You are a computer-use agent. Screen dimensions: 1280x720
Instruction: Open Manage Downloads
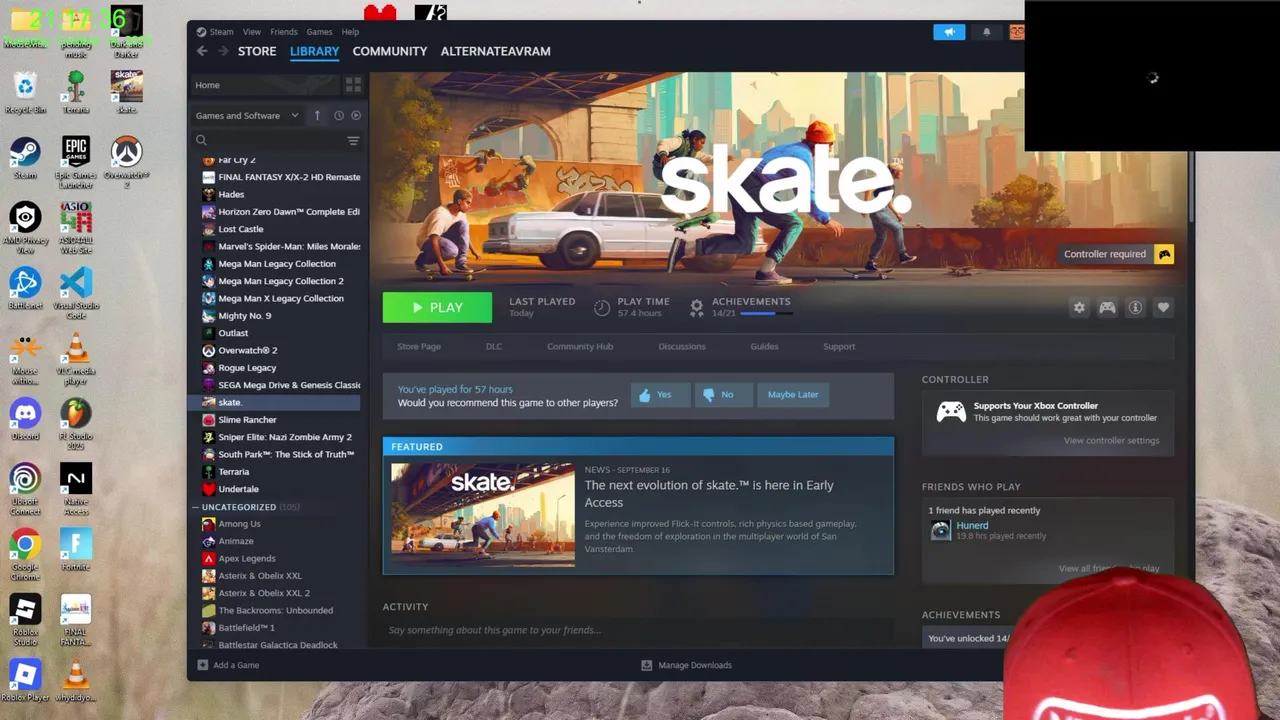(686, 665)
